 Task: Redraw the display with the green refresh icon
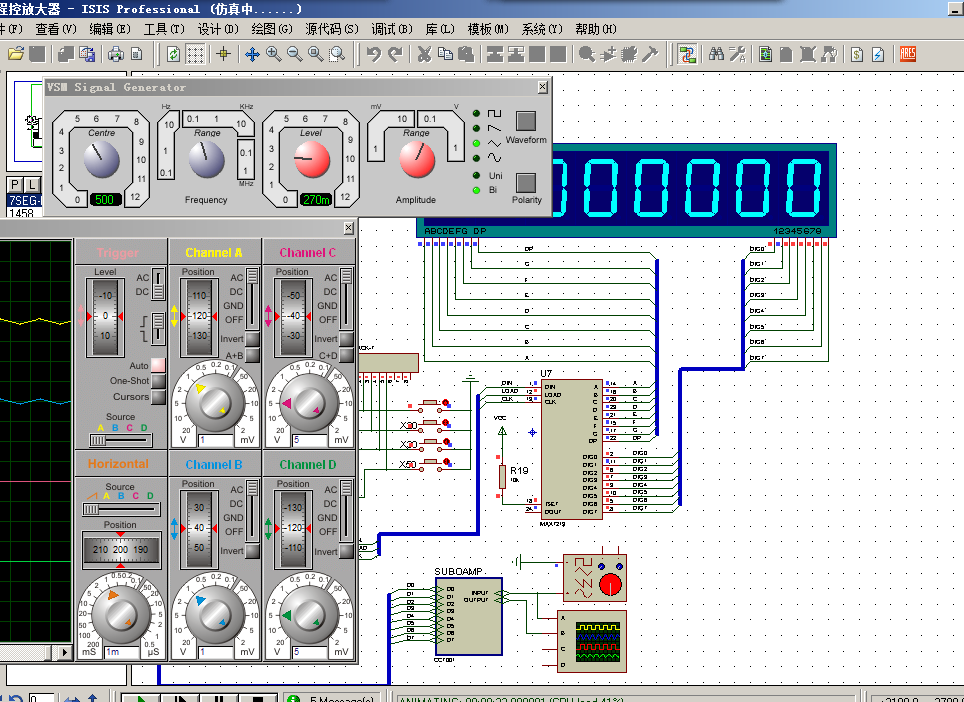[x=173, y=54]
